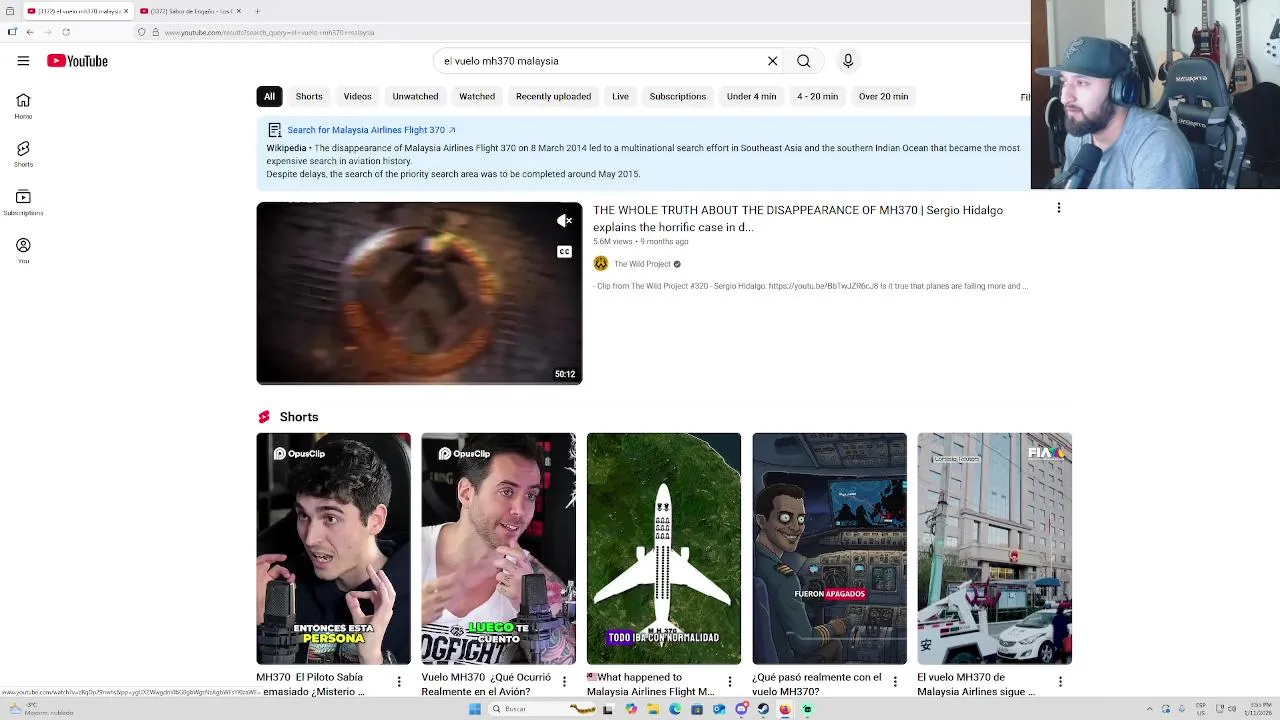Open more options for ¿Qué pasó realmente short
Viewport: 1280px width, 720px height.
coord(895,682)
